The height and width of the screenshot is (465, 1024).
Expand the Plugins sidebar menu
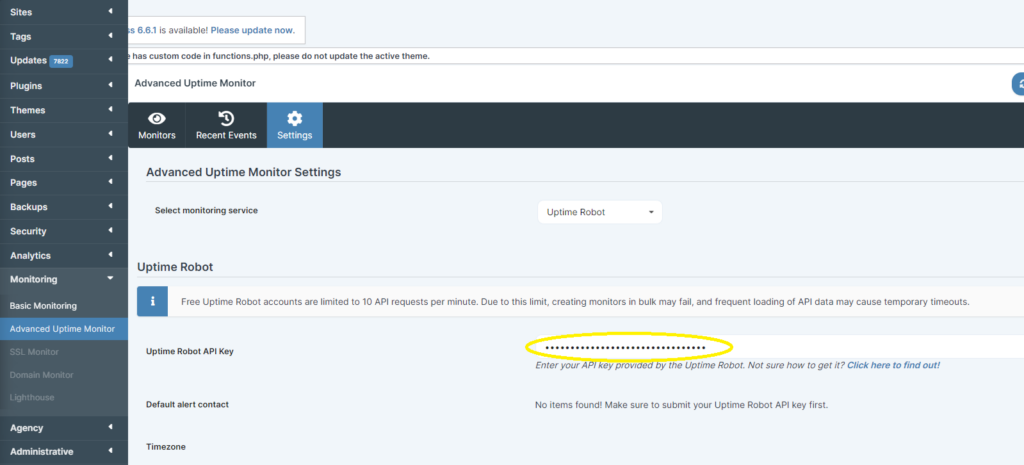click(x=64, y=86)
